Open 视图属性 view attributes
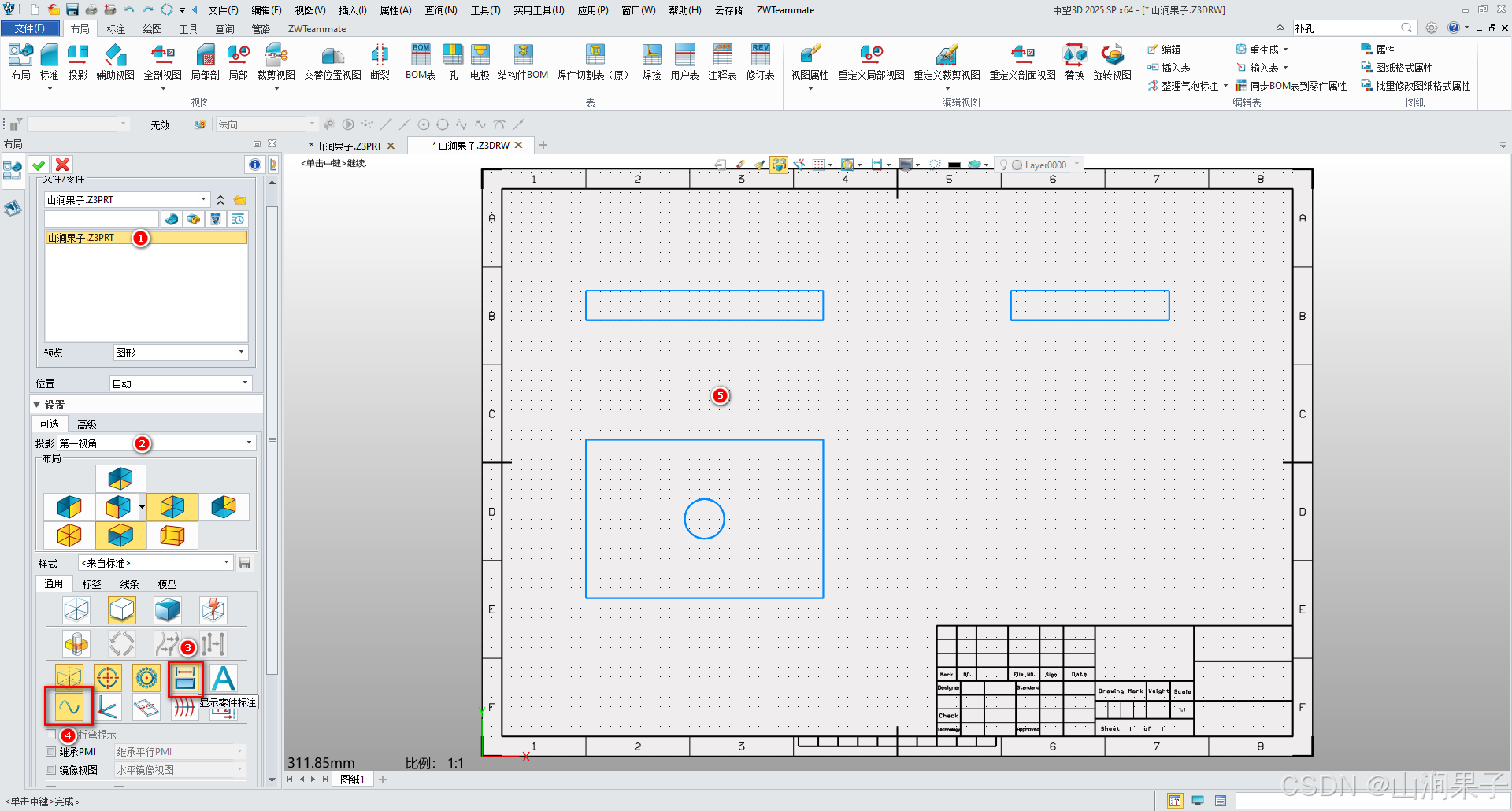Image resolution: width=1512 pixels, height=811 pixels. click(x=810, y=61)
